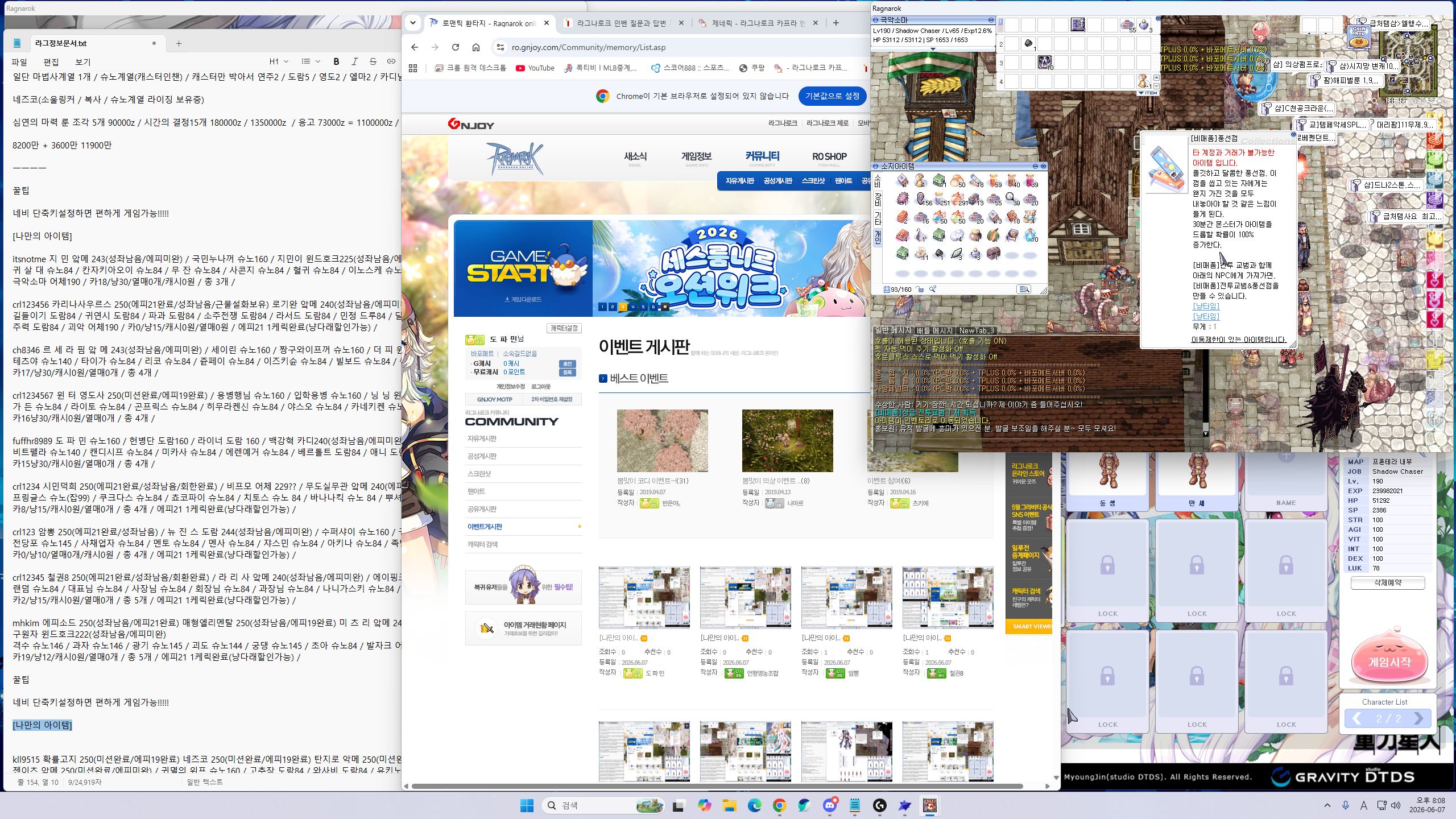1456x819 pixels.
Task: Click 스크린샷 in community sidebar
Action: click(x=479, y=474)
